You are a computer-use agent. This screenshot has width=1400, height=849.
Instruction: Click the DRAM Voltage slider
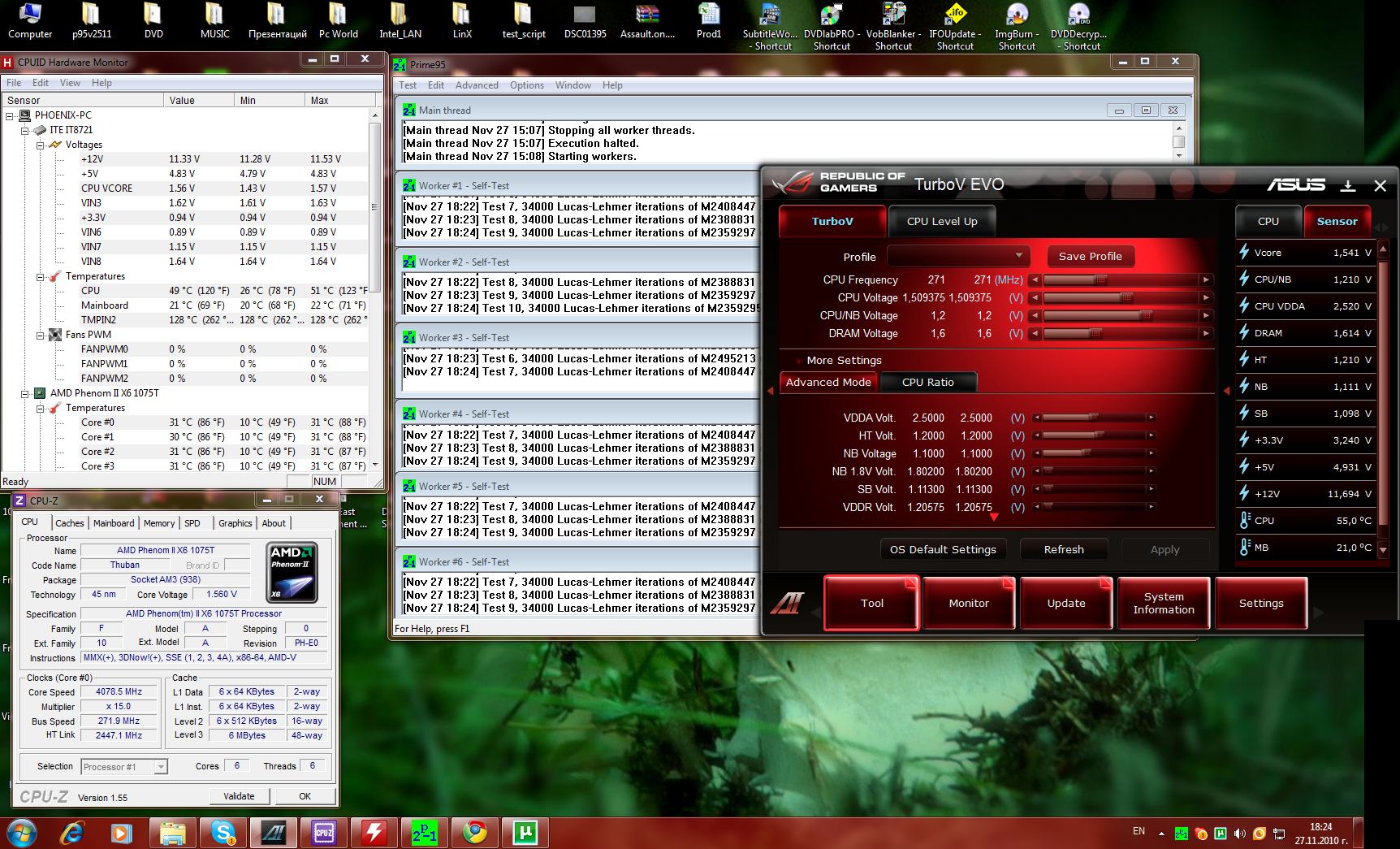pos(1121,333)
